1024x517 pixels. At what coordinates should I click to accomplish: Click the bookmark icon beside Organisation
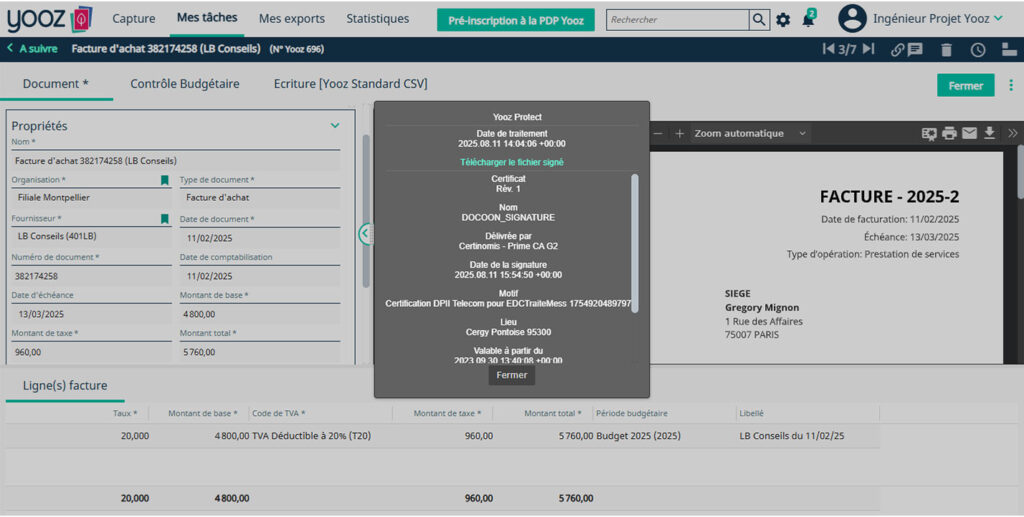(x=165, y=180)
